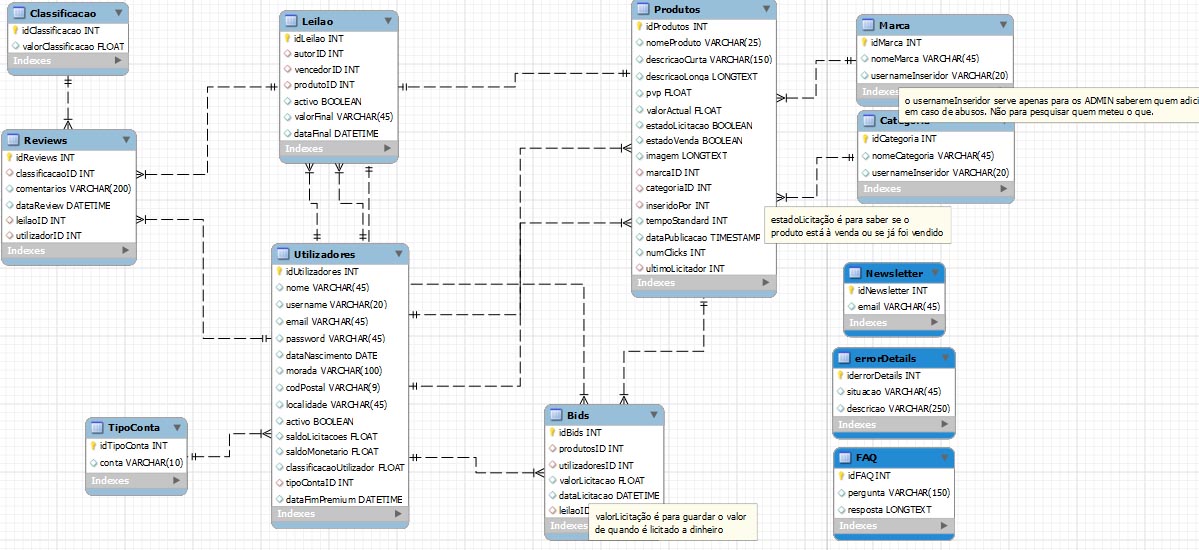The width and height of the screenshot is (1199, 550).
Task: Collapse the errorDetails table with header arrow
Action: [943, 359]
